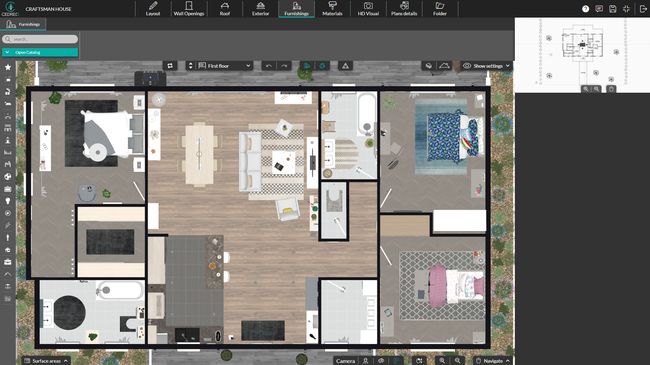Open the First floor level dropdown

coord(224,66)
